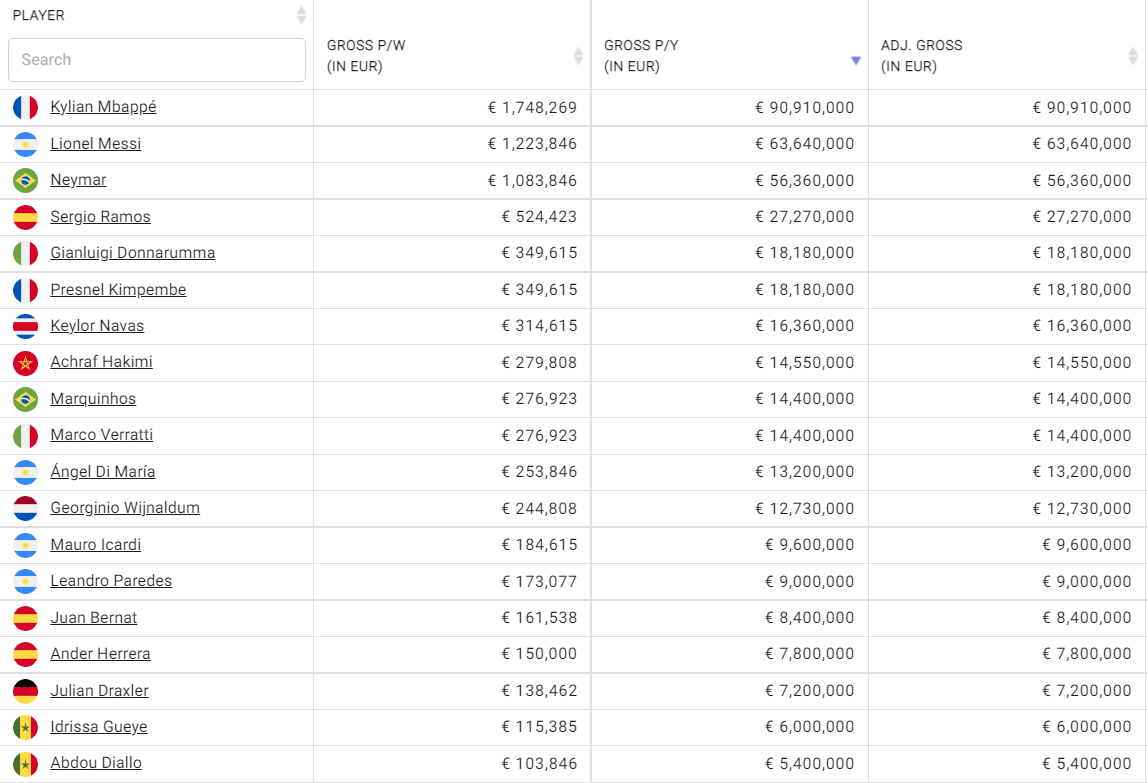Click the Brazil flag beside Neymar
The height and width of the screenshot is (783, 1148).
click(26, 180)
